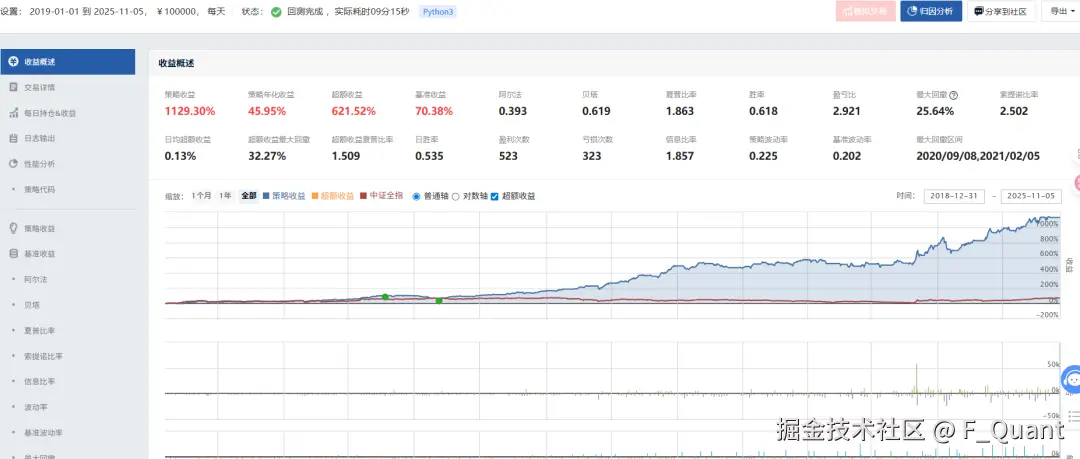The width and height of the screenshot is (1080, 459).
Task: Toggle the 中证全指 legend red swatch
Action: pyautogui.click(x=364, y=196)
